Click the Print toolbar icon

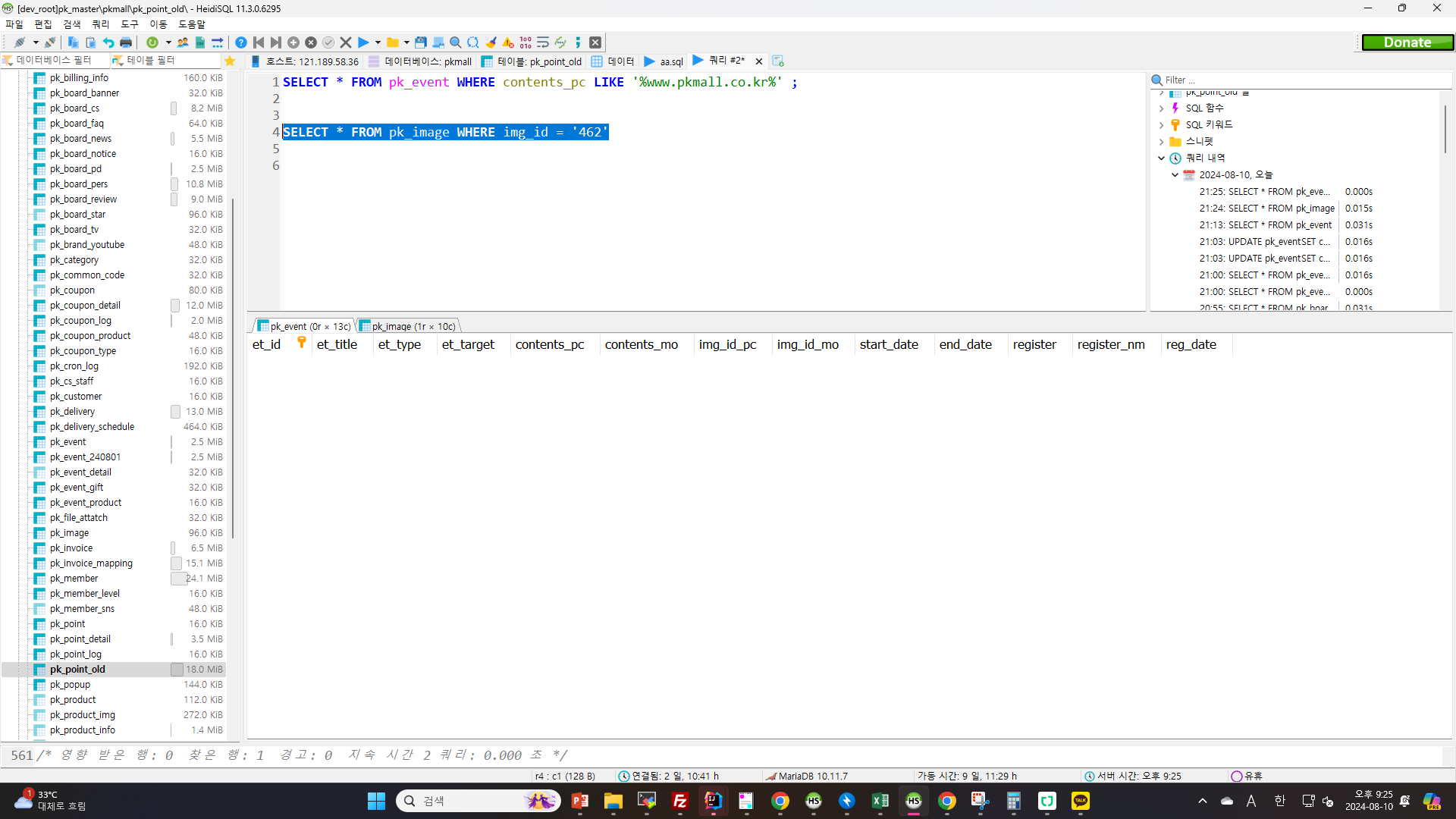(126, 42)
